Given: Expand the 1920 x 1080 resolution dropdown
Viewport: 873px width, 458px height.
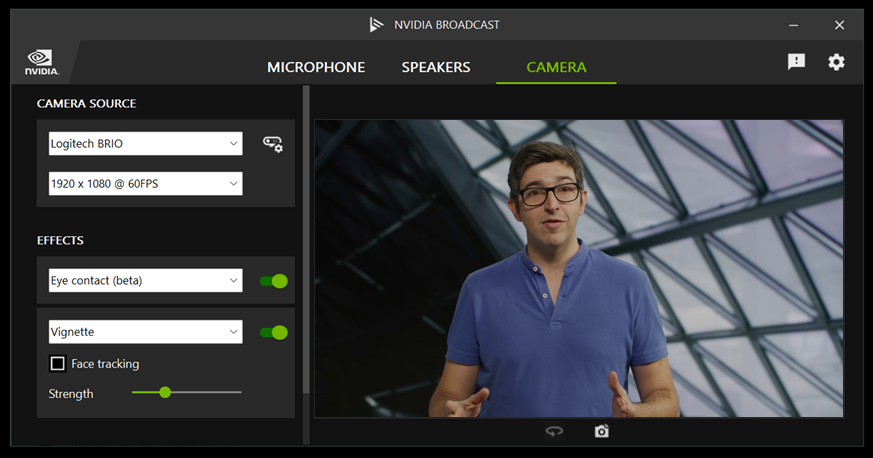Looking at the screenshot, I should point(145,184).
